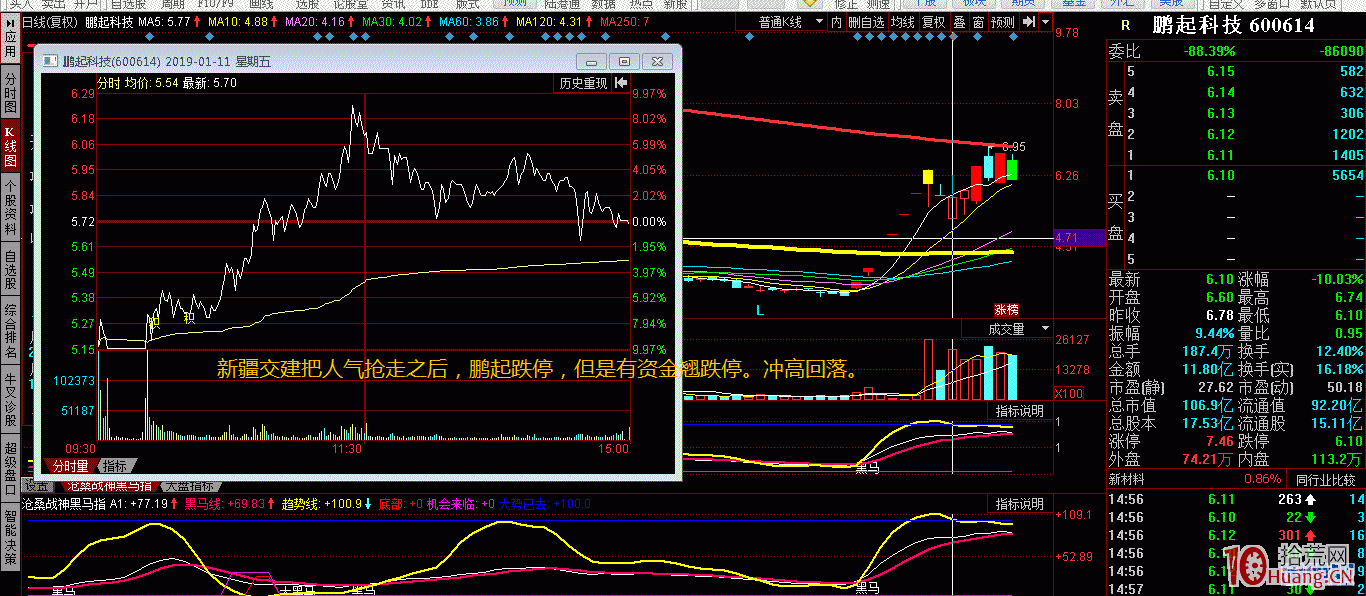Collapse the left sidebar using the arrow icon
1366x596 pixels.
pos(10,21)
